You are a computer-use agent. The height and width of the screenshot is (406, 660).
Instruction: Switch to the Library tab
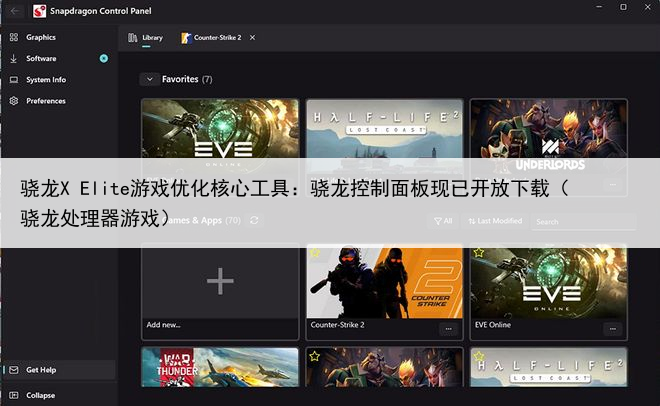click(x=146, y=37)
